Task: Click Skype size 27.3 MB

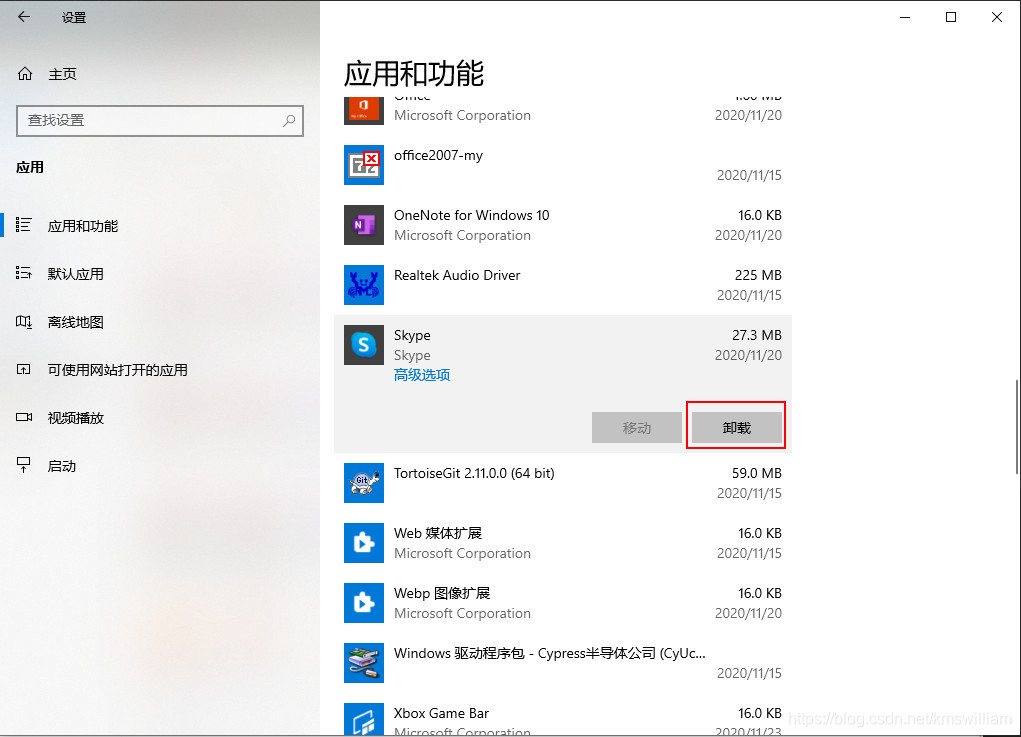Action: pos(757,335)
